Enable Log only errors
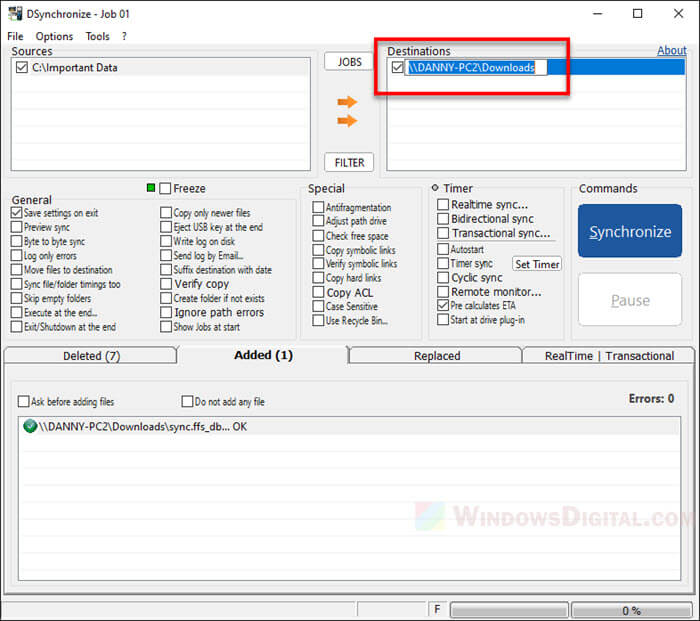 (17, 255)
